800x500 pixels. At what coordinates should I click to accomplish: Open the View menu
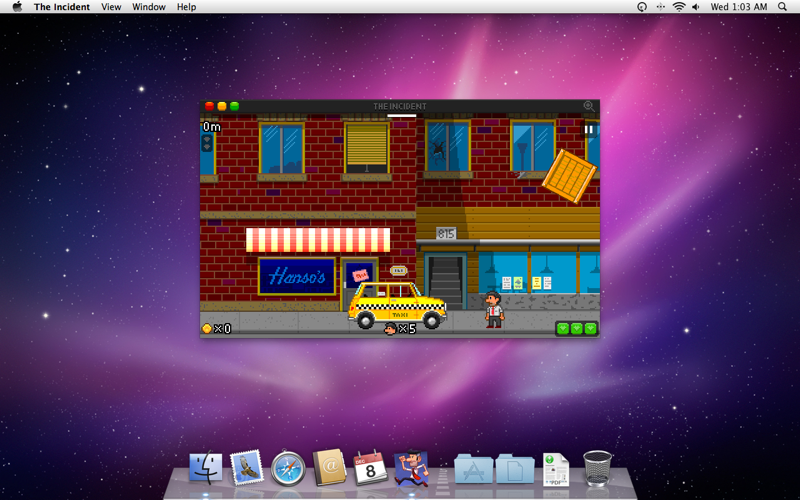[x=111, y=7]
